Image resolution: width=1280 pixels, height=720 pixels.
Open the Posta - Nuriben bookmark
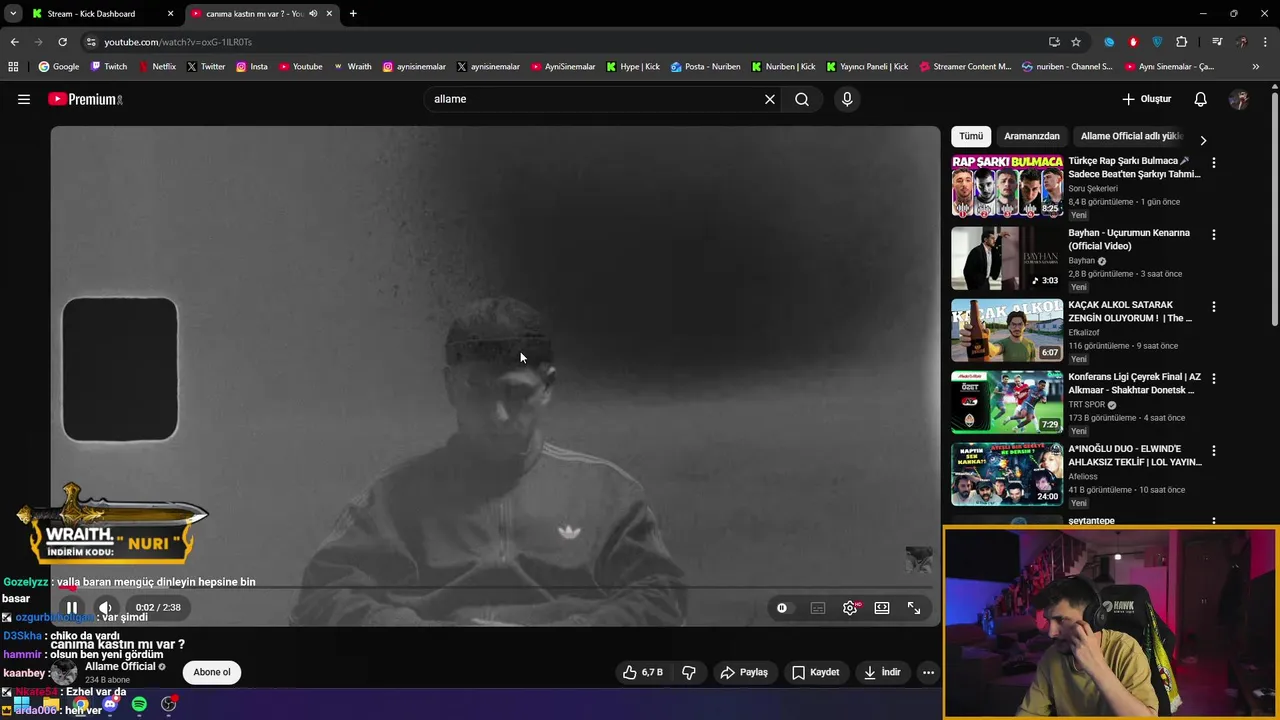[x=705, y=67]
